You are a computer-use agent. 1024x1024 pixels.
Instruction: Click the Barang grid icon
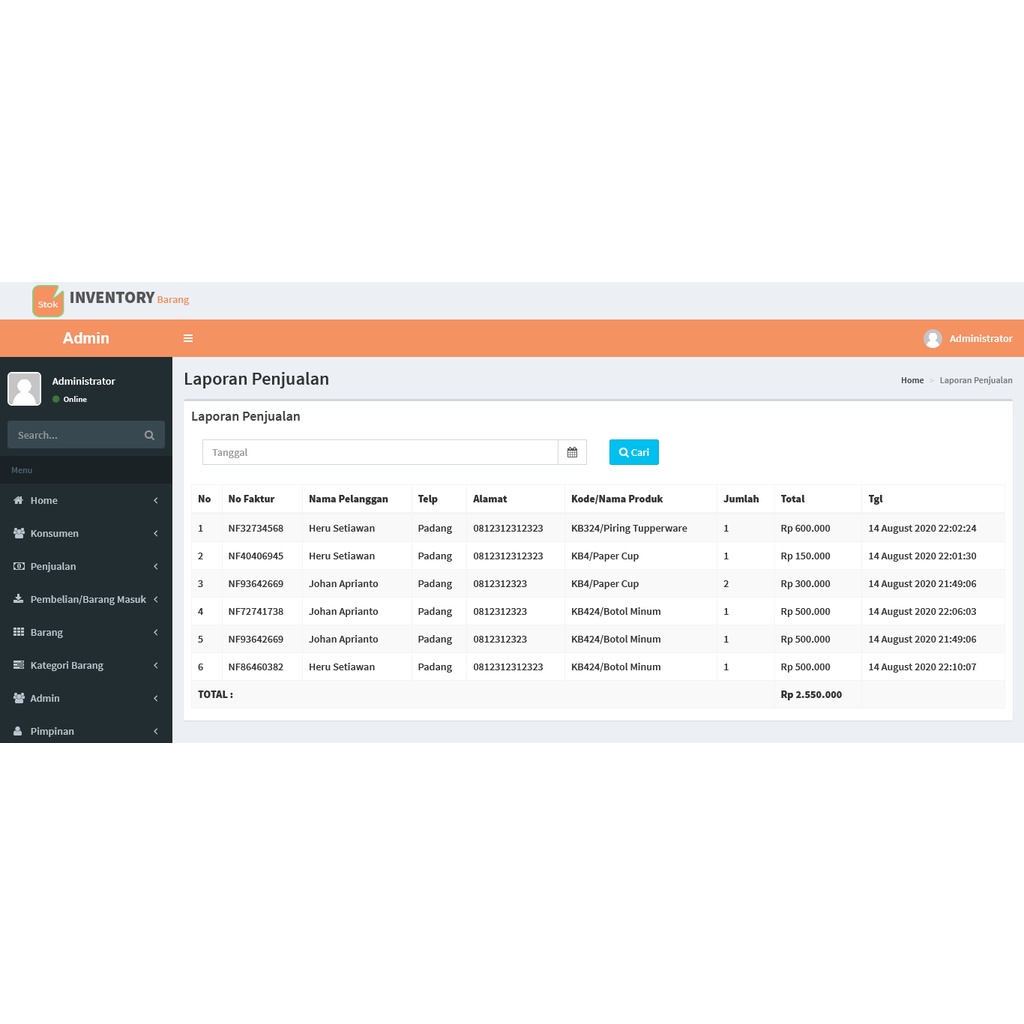18,632
